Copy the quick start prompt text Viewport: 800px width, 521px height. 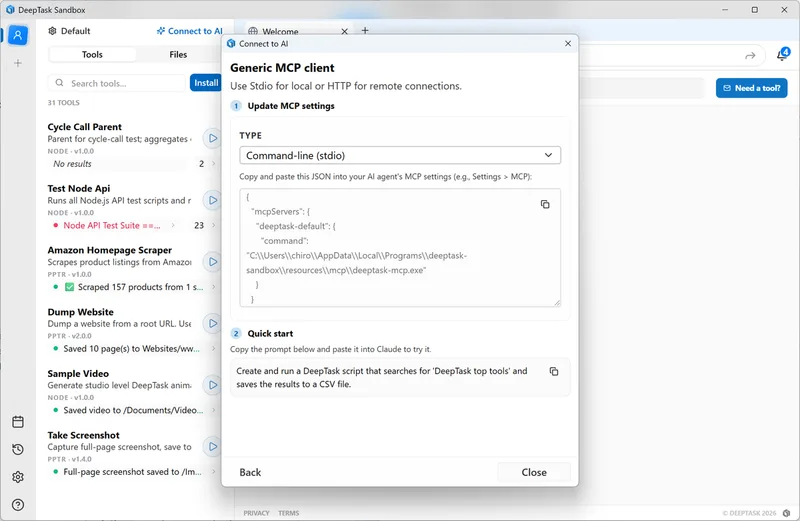pyautogui.click(x=554, y=372)
